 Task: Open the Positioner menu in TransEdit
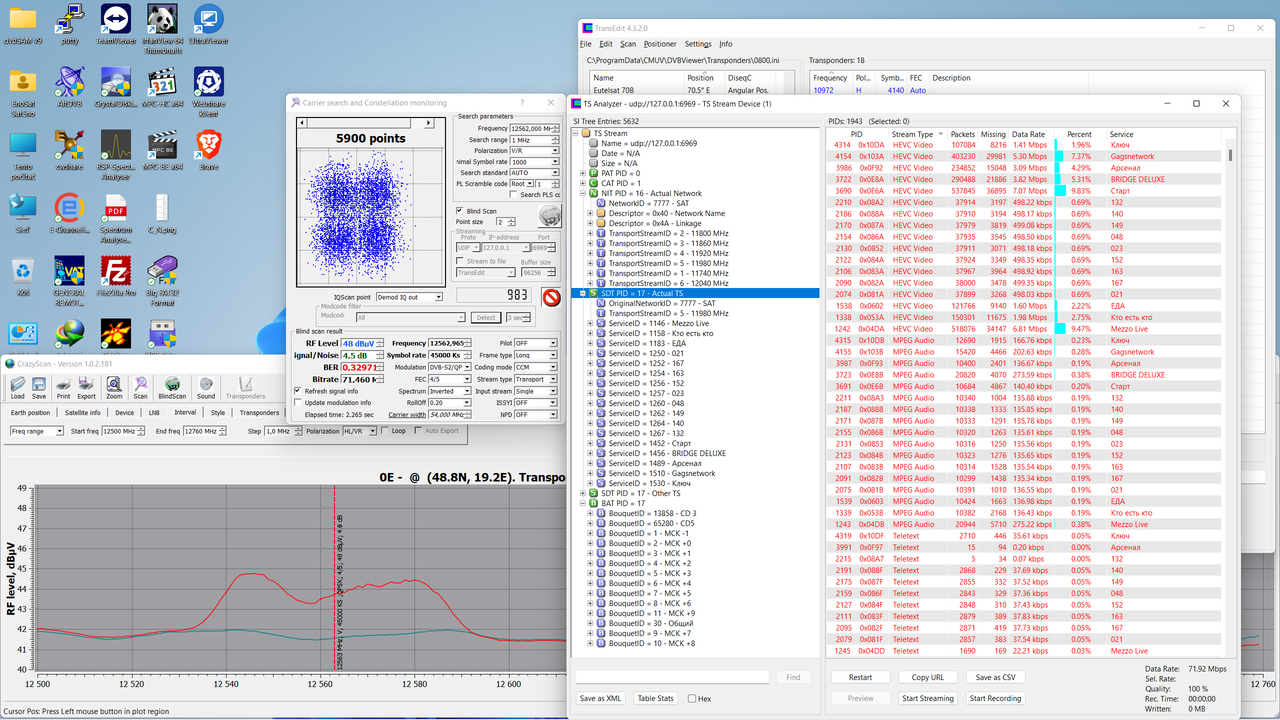(x=660, y=44)
